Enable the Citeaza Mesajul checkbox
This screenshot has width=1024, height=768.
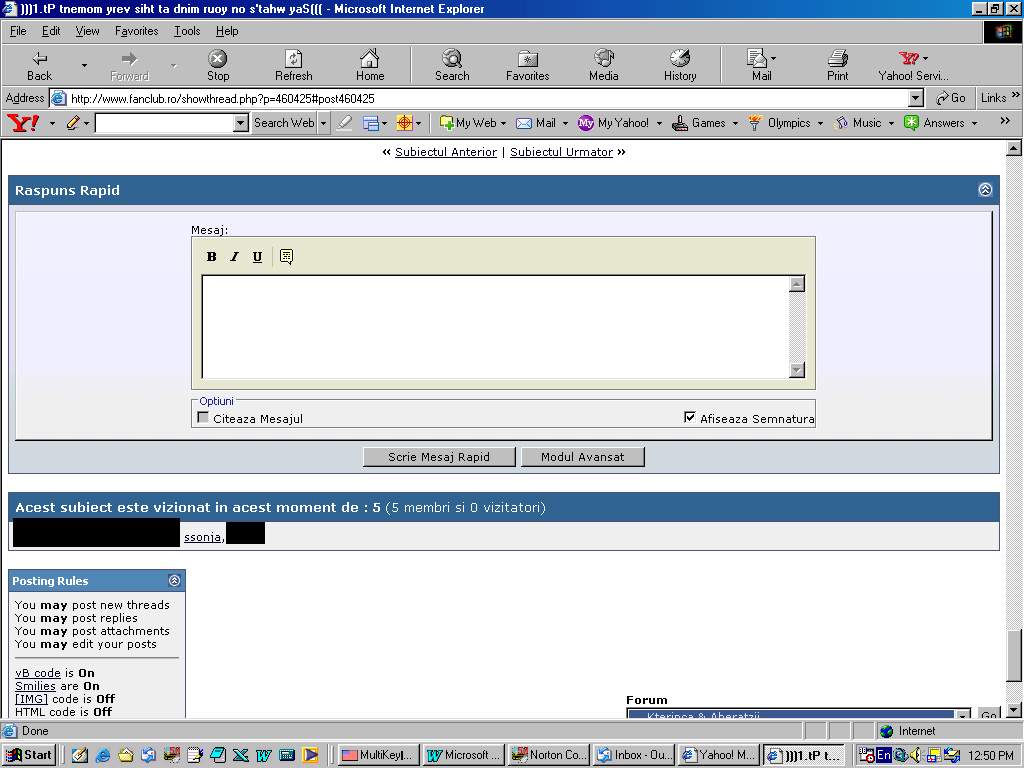(203, 418)
